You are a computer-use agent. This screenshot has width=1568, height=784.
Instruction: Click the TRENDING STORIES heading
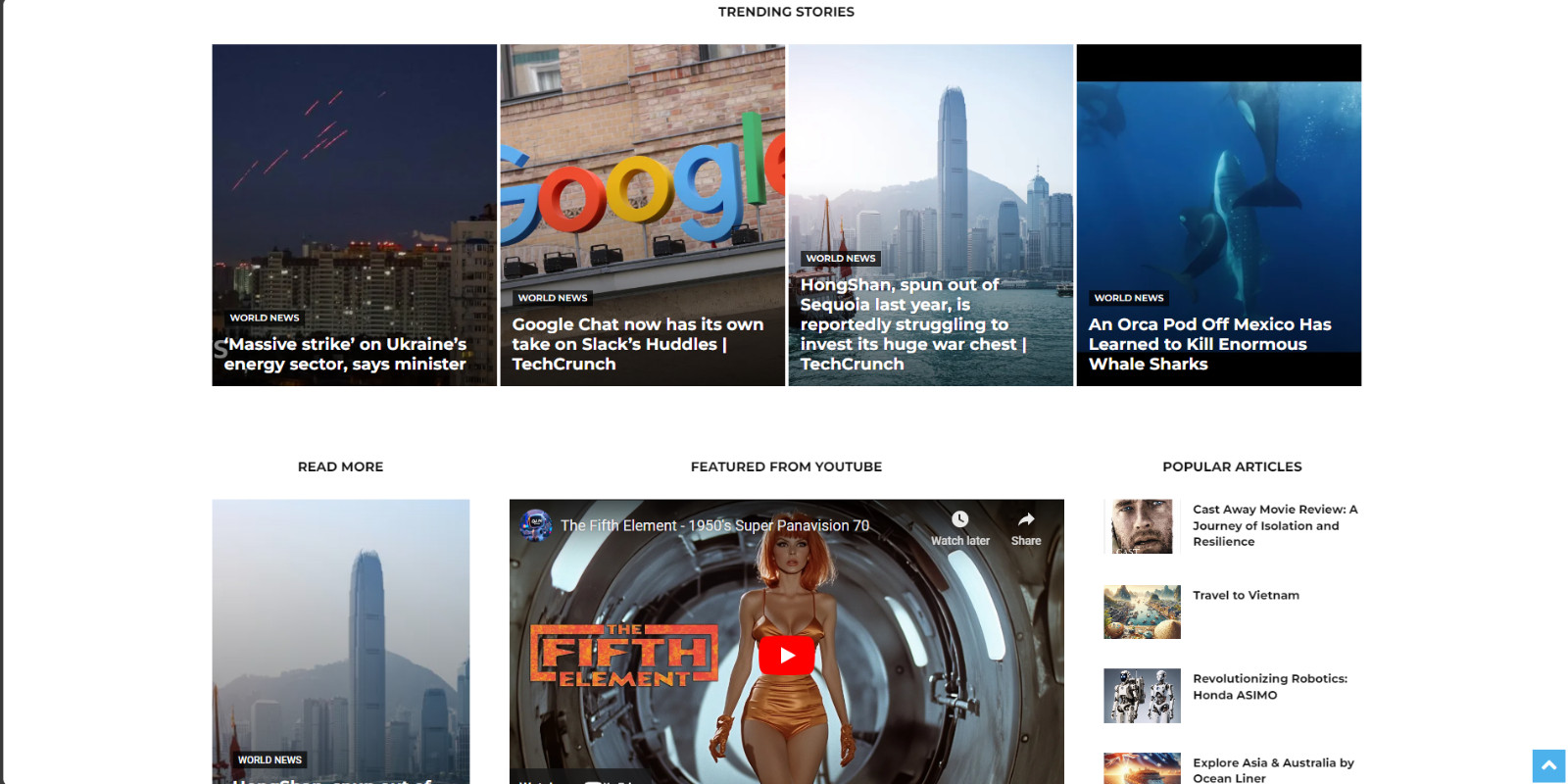(x=786, y=12)
